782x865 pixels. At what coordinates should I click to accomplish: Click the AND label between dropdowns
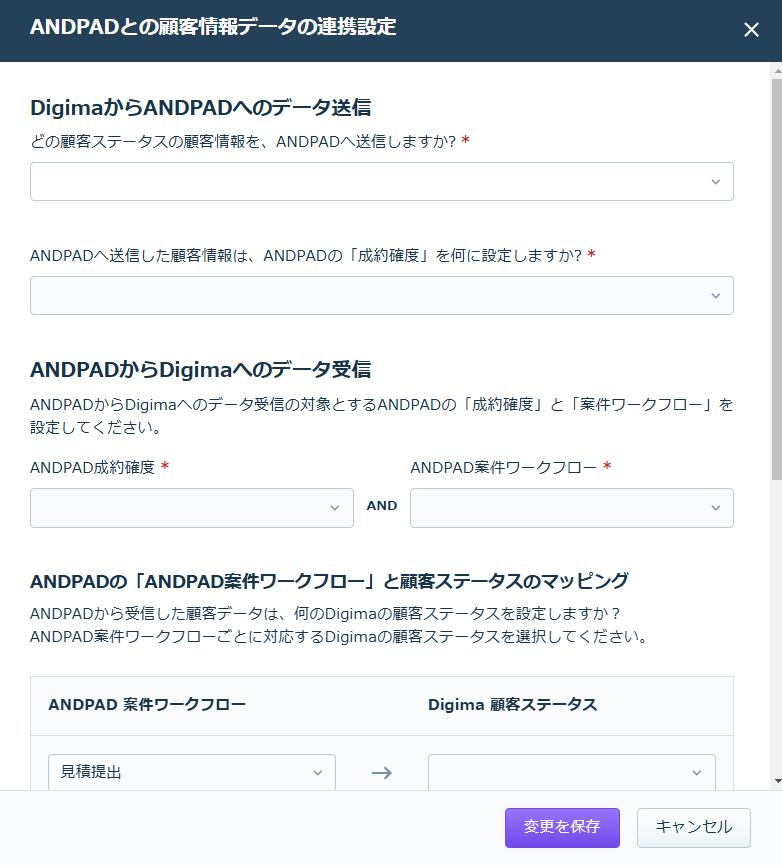pyautogui.click(x=382, y=506)
